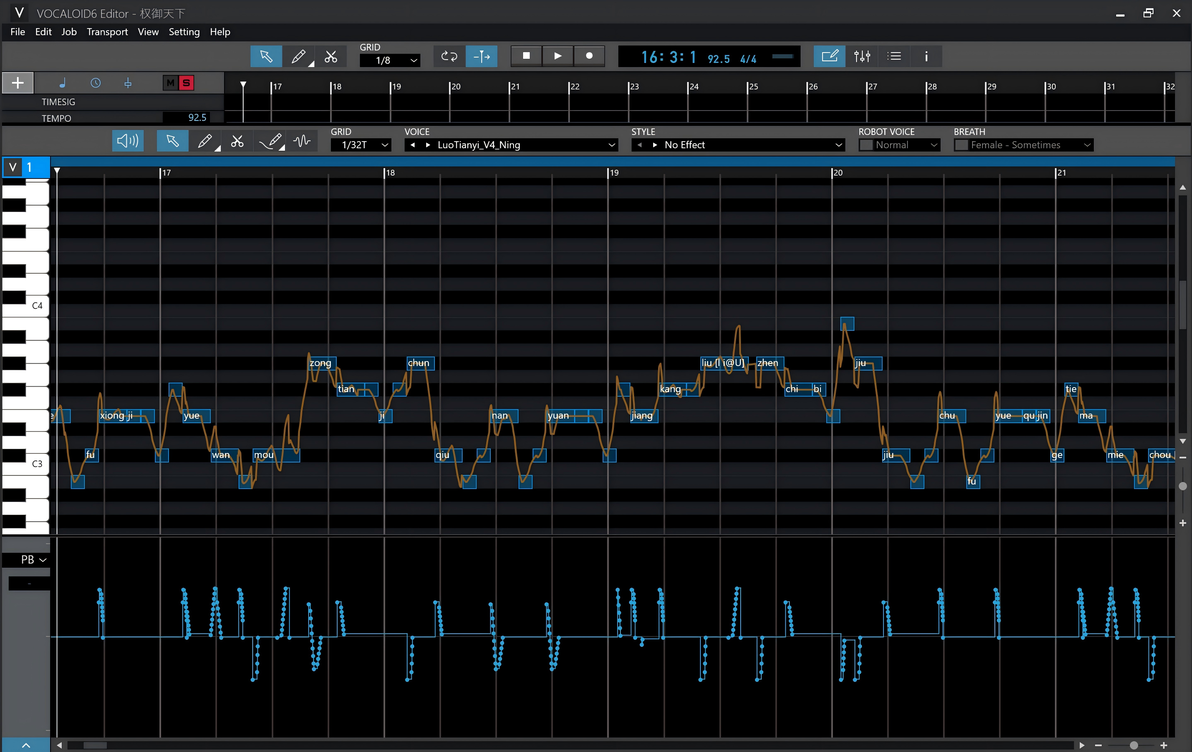1192x752 pixels.
Task: Toggle global solo S button
Action: pyautogui.click(x=185, y=83)
